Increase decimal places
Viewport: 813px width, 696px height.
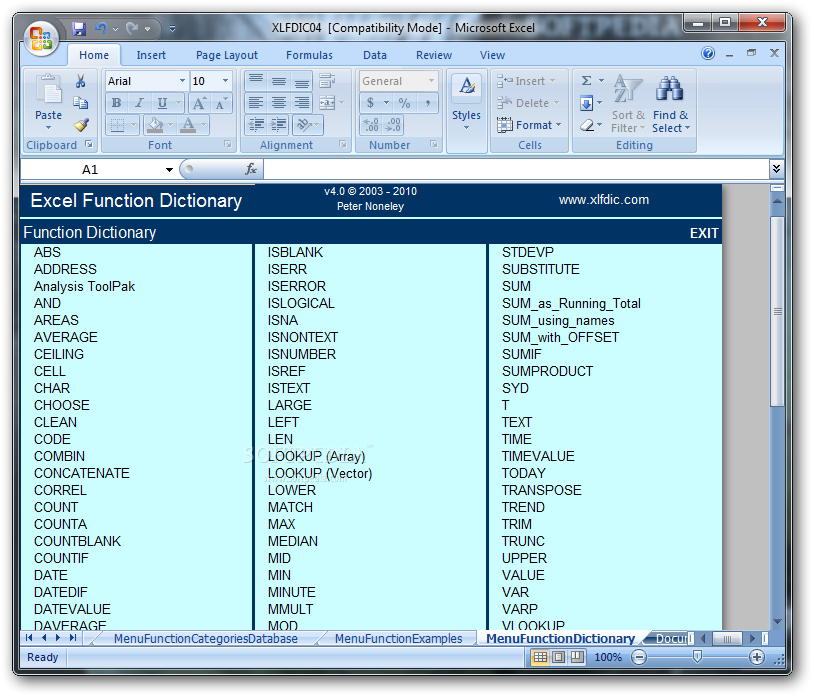(371, 124)
